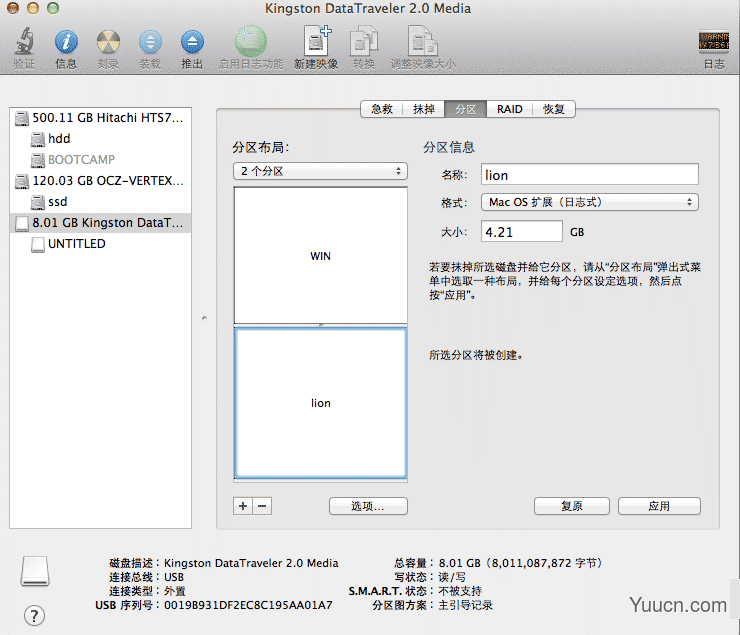This screenshot has height=635, width=740.
Task: Eject the disk with 推出 icon
Action: click(x=192, y=42)
